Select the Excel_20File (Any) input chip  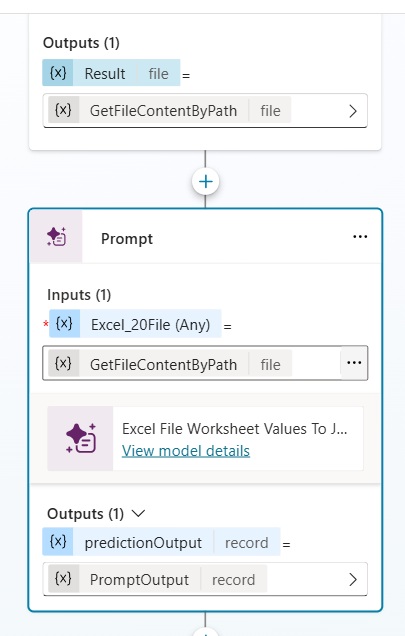(x=135, y=324)
